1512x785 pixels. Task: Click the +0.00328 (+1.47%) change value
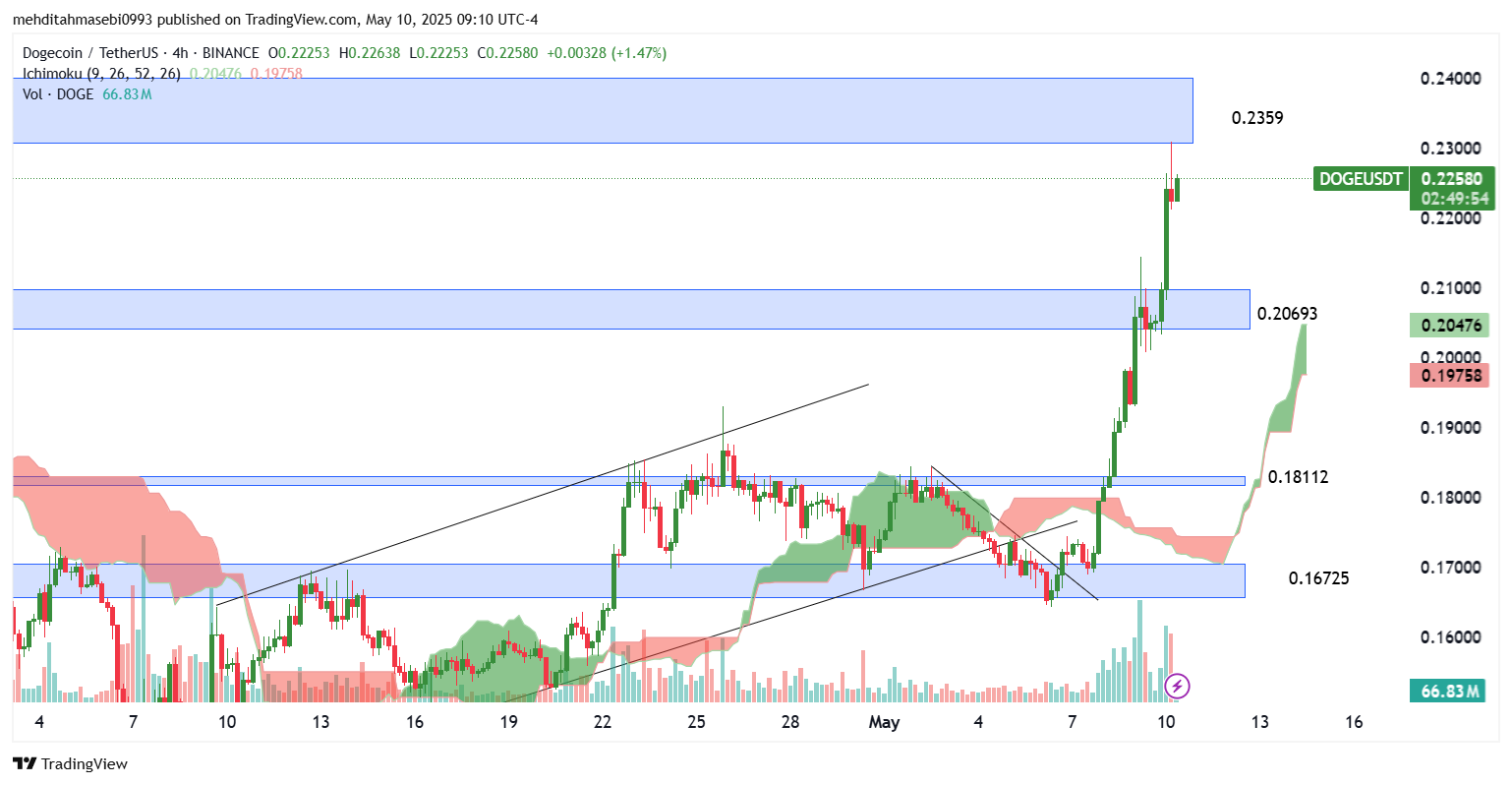607,53
